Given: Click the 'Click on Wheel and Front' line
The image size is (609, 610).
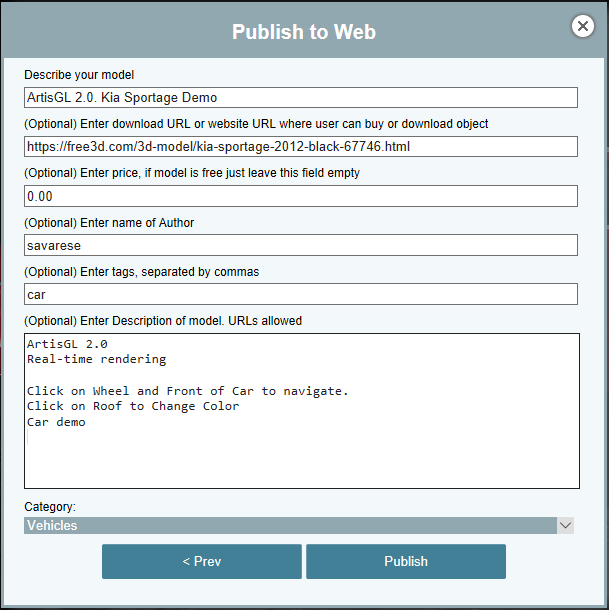Looking at the screenshot, I should [188, 391].
